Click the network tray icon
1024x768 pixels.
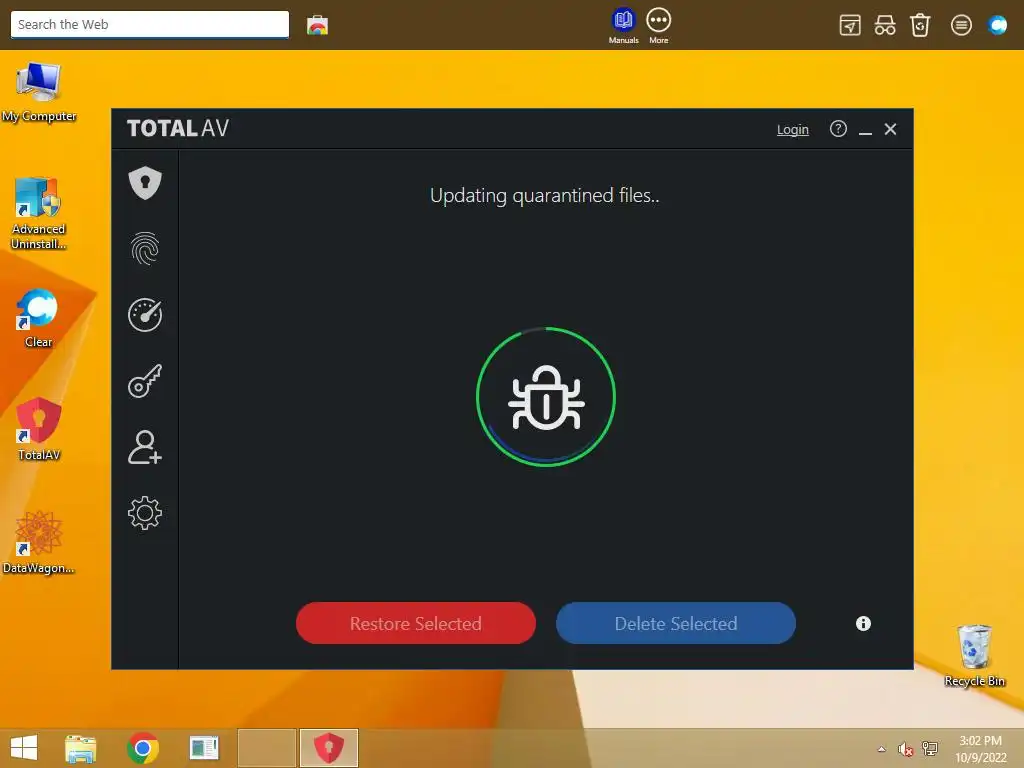tap(929, 749)
